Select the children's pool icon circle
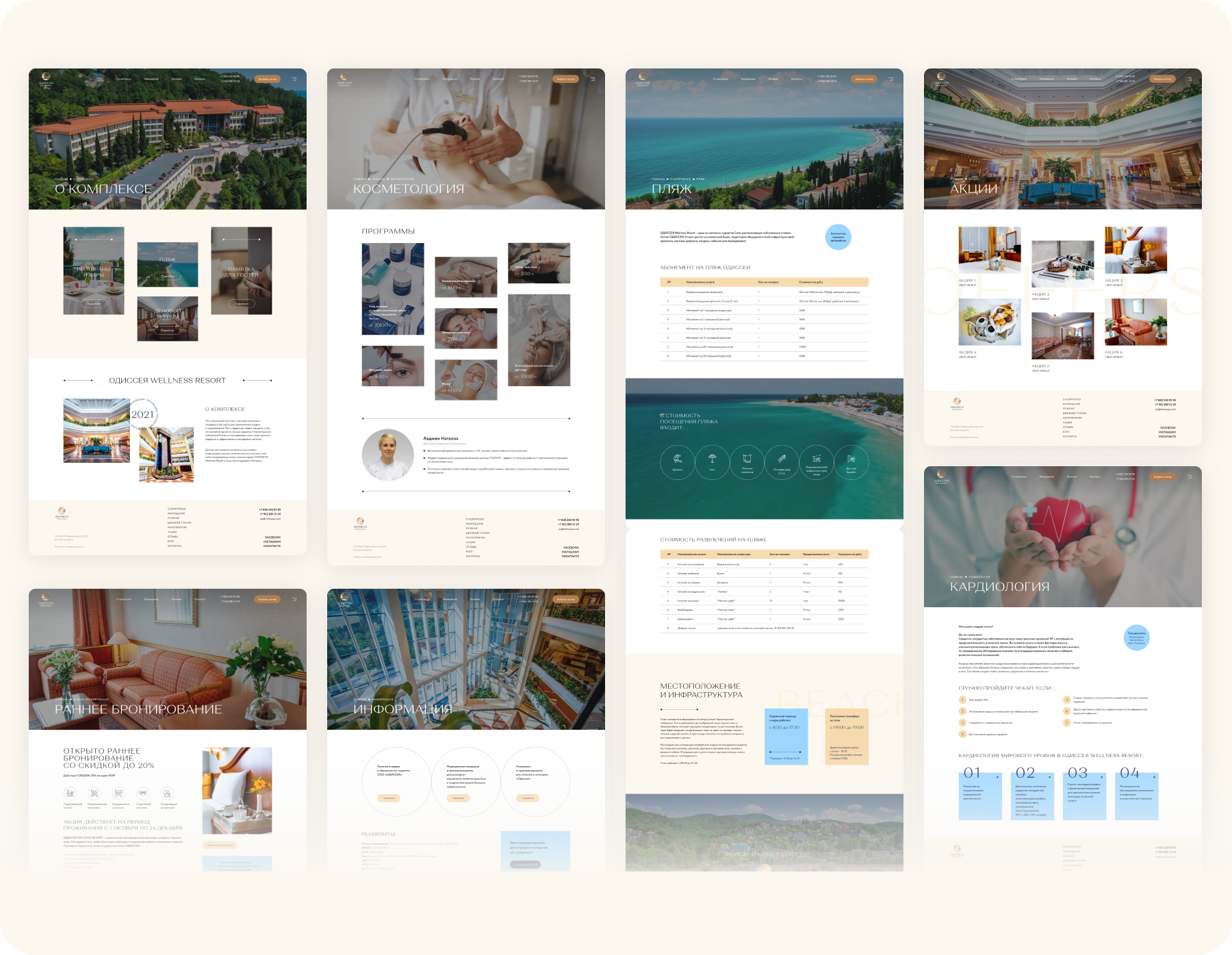Screen dimensions: 1232x955 coord(851,462)
